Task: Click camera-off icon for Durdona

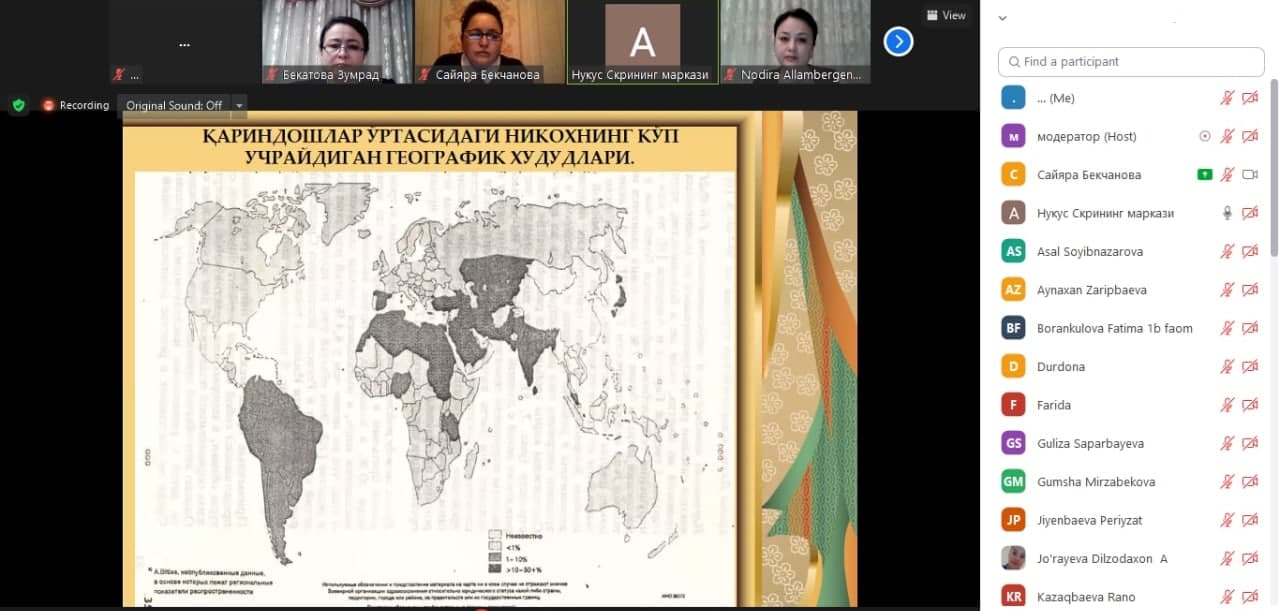Action: pyautogui.click(x=1250, y=367)
